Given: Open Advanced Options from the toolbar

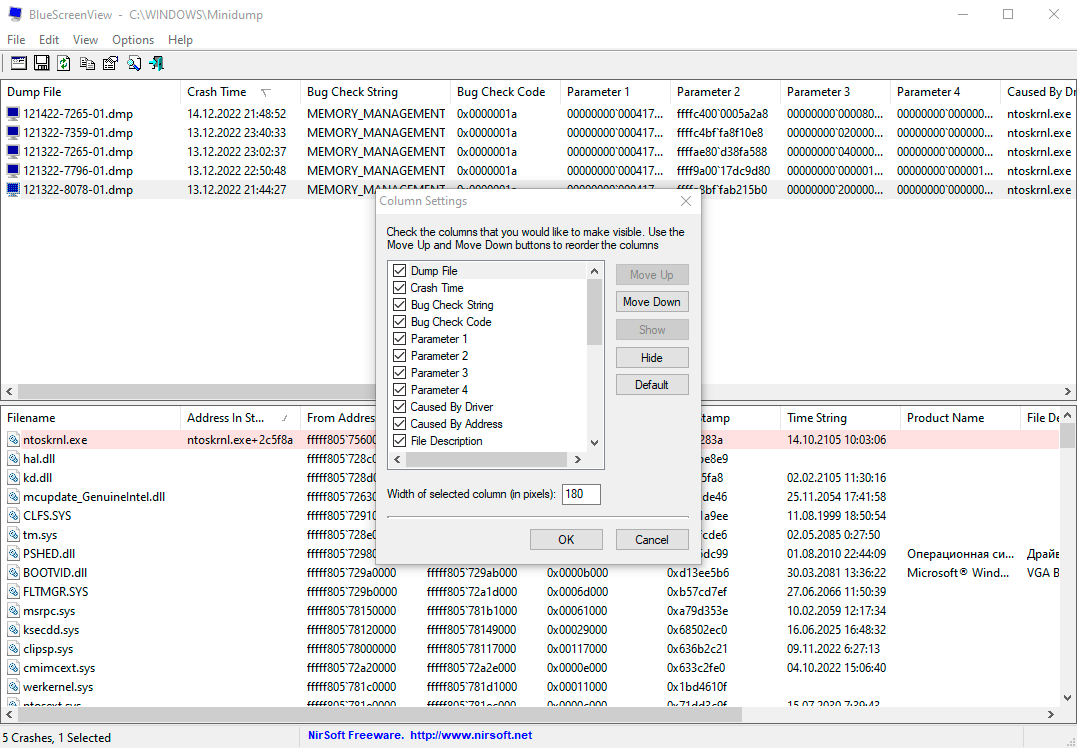Looking at the screenshot, I should 19,63.
